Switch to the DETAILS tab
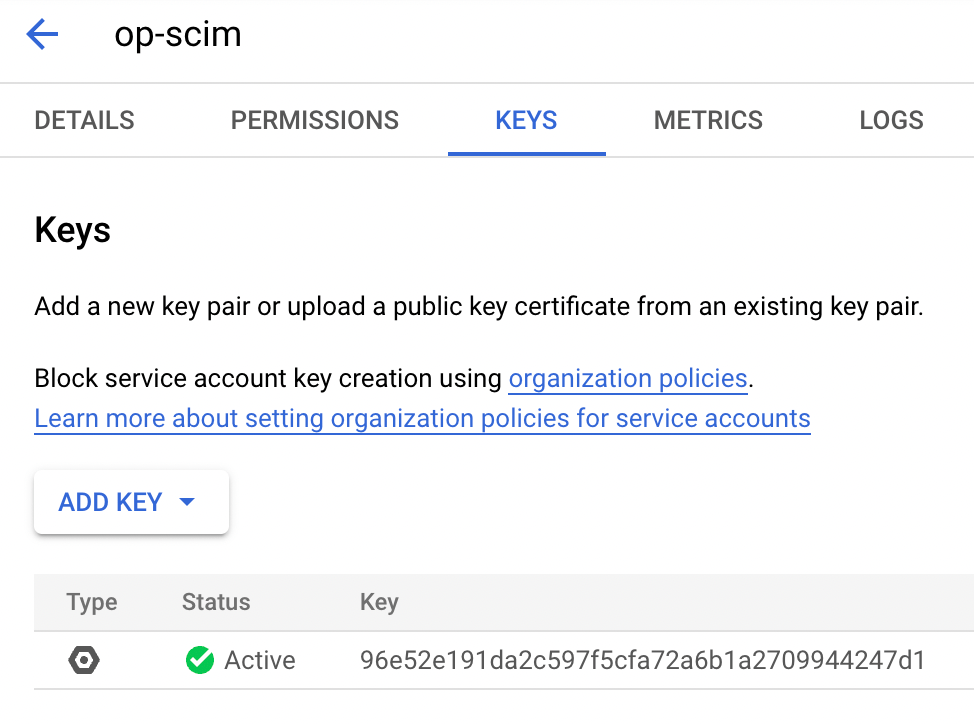 click(x=84, y=120)
